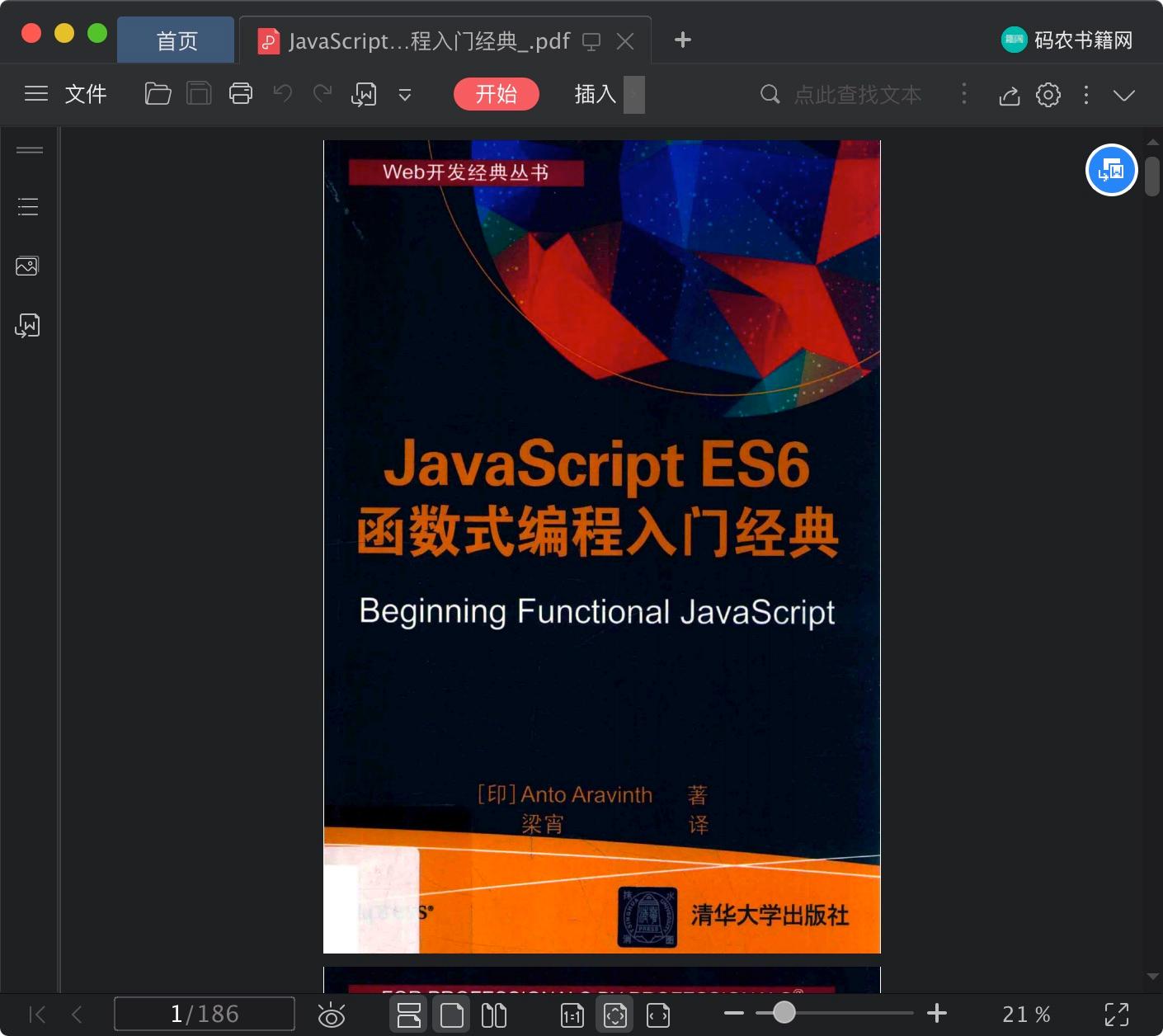Open the 21 % zoom level dropdown
This screenshot has height=1036, width=1163.
pos(1027,1015)
